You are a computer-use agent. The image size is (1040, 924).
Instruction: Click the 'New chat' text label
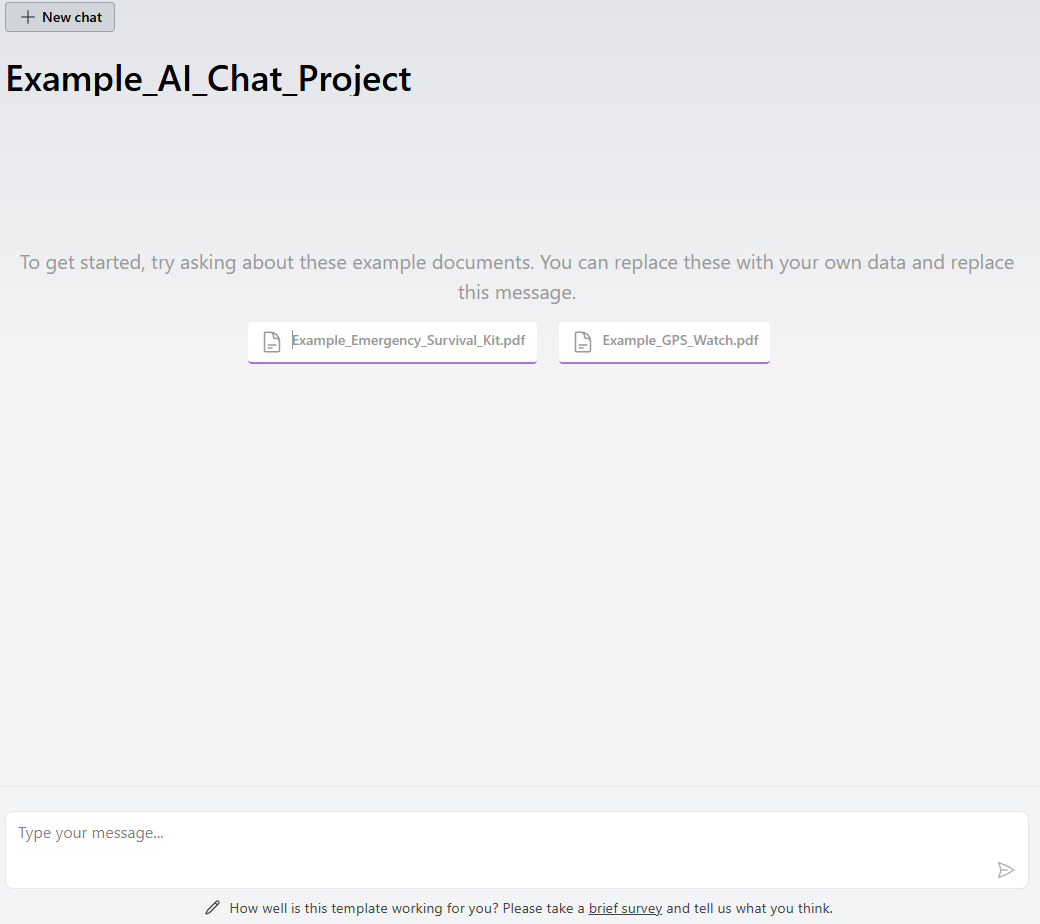tap(72, 17)
